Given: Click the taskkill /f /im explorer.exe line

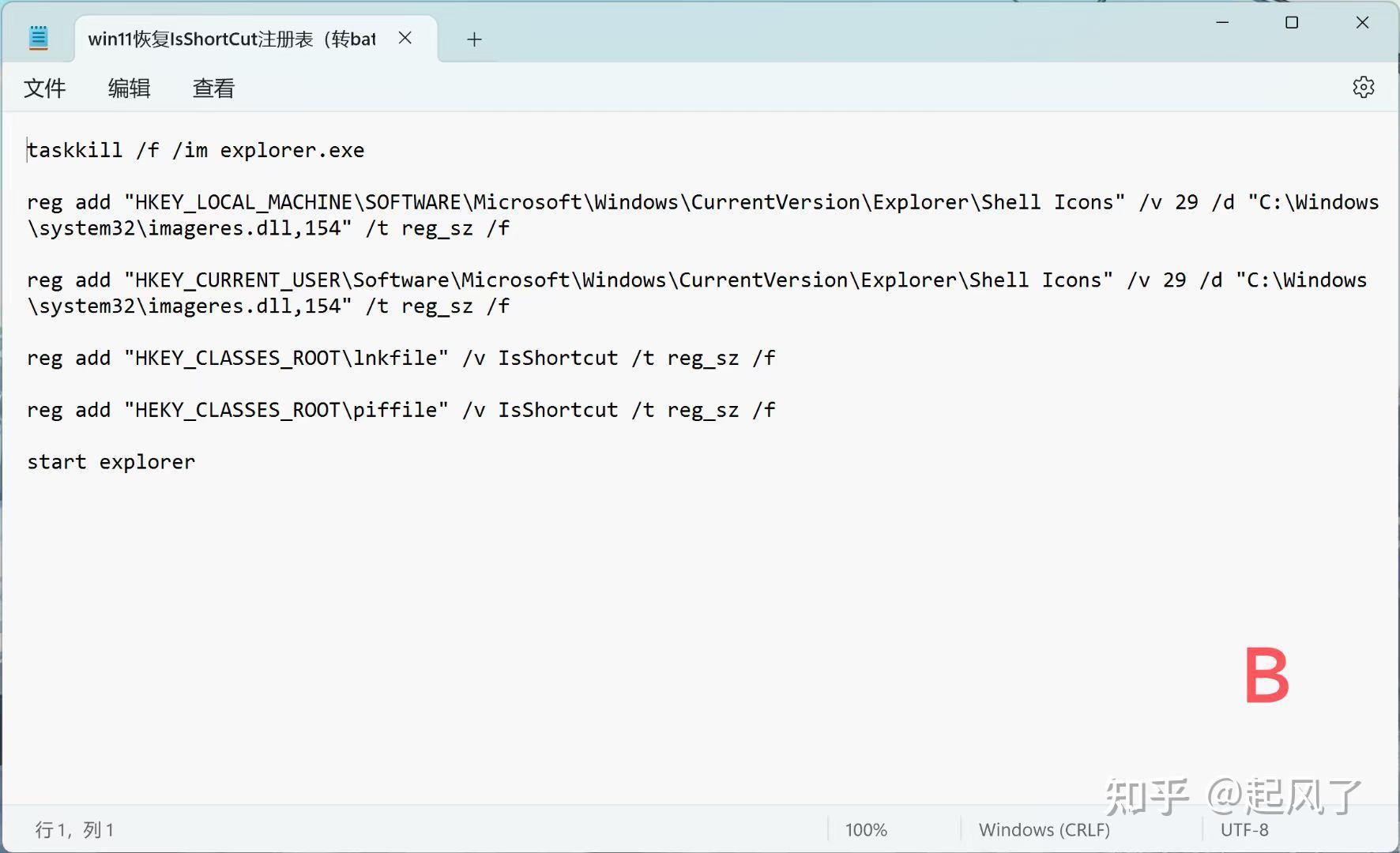Looking at the screenshot, I should point(195,150).
